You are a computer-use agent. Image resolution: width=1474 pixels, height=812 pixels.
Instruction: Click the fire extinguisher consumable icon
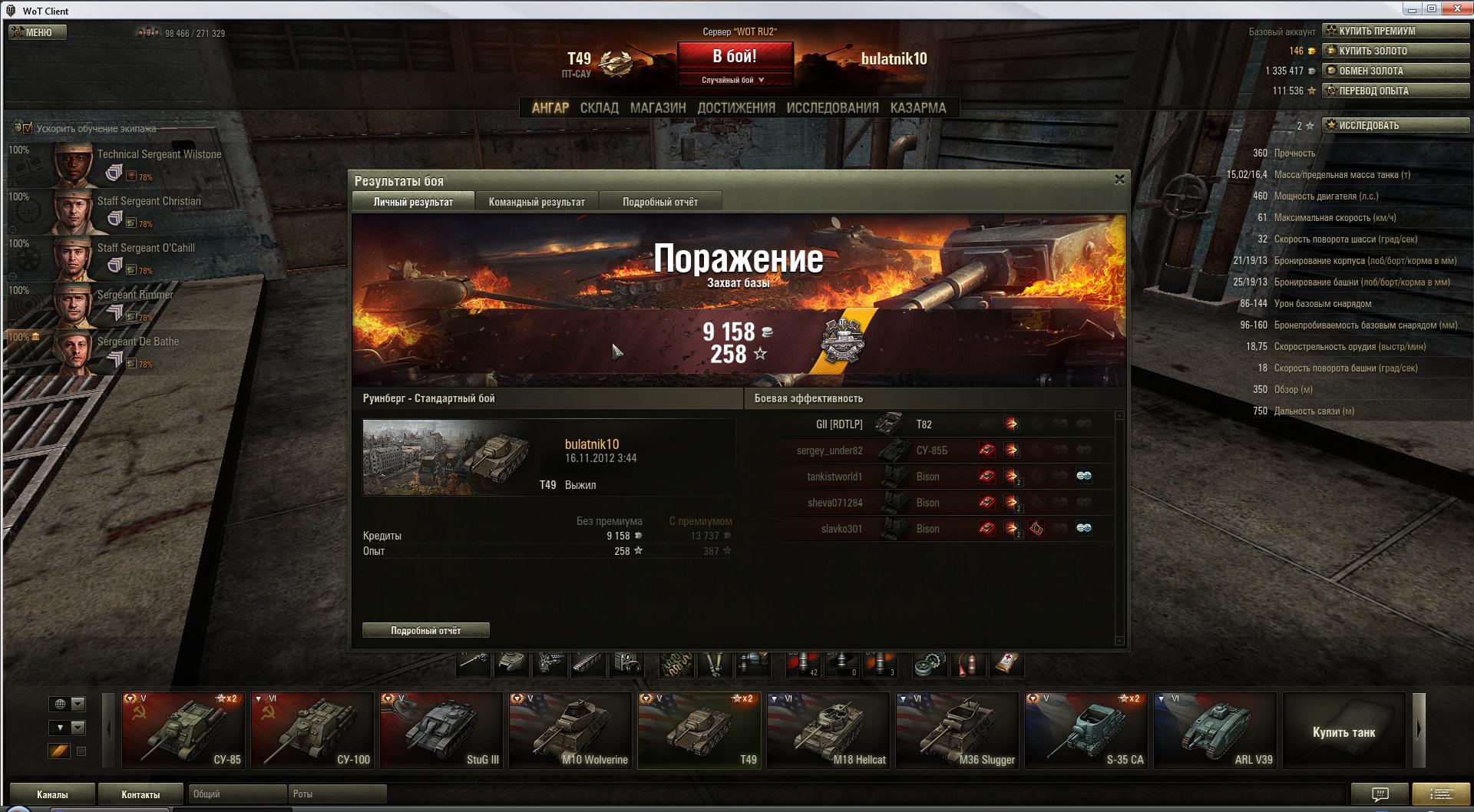969,664
